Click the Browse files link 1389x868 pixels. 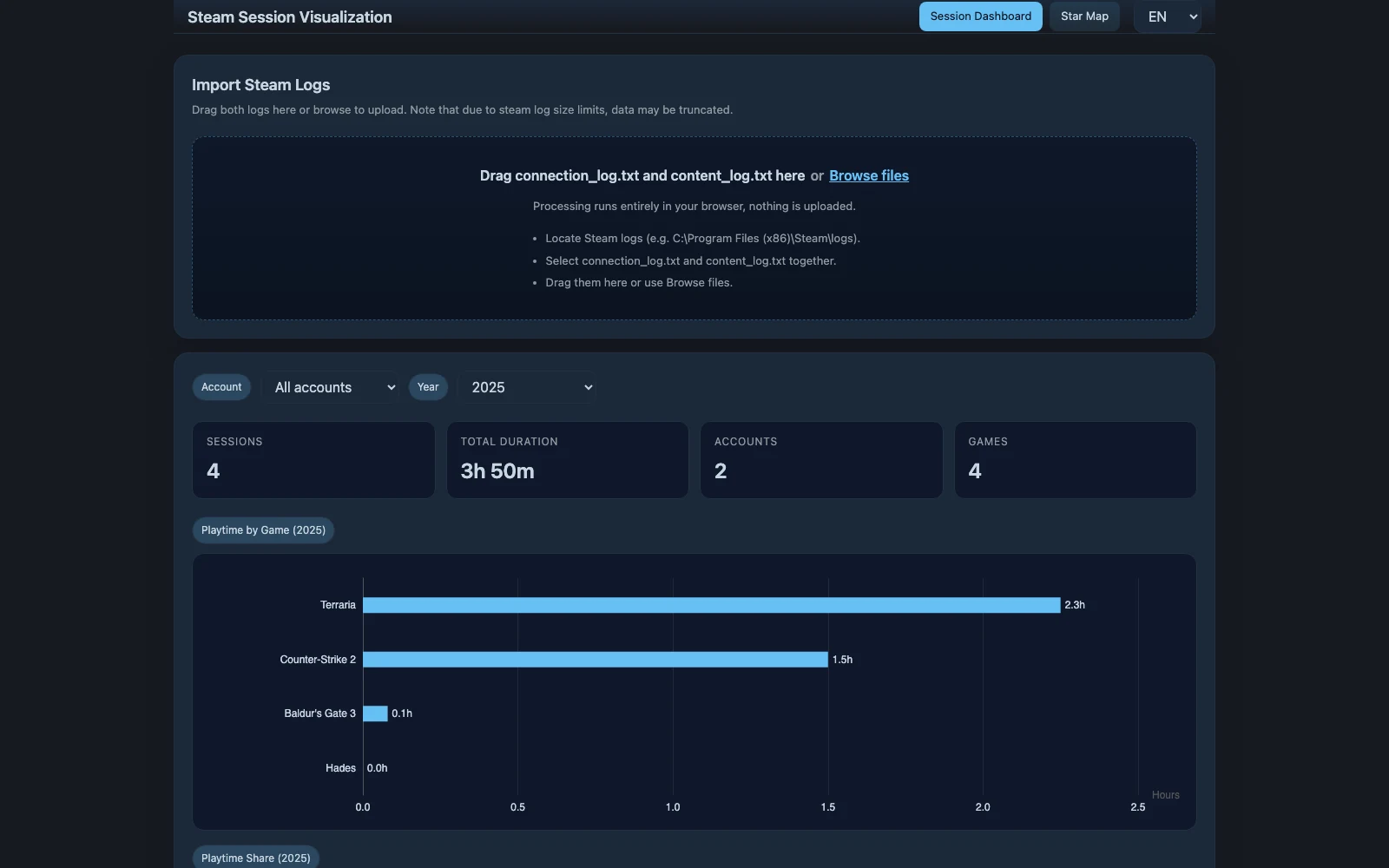(x=869, y=175)
